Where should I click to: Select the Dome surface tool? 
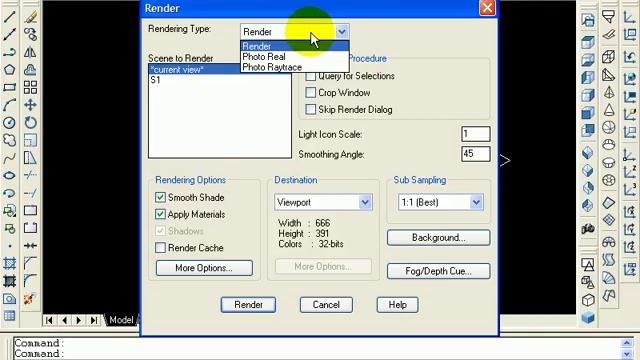[609, 145]
